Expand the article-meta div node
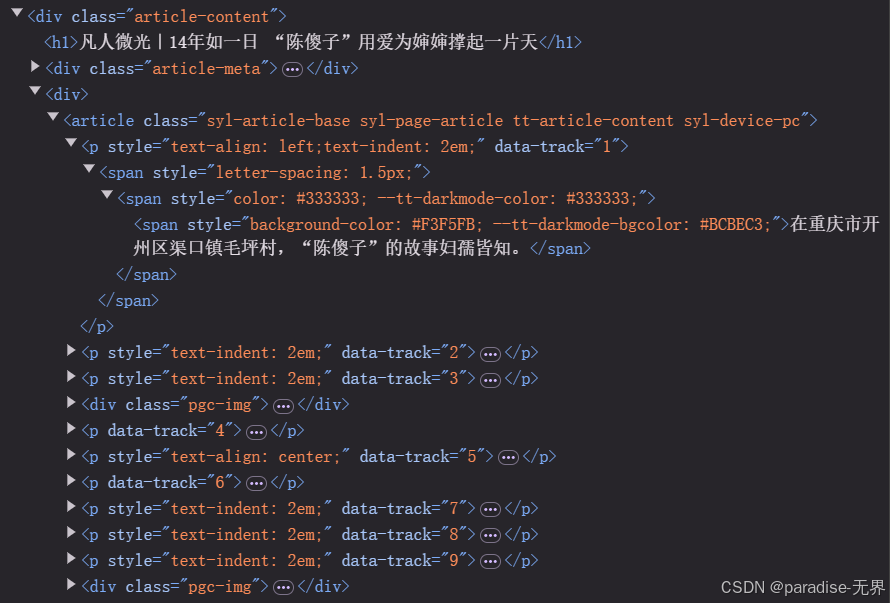Viewport: 890px width, 603px height. (35, 67)
